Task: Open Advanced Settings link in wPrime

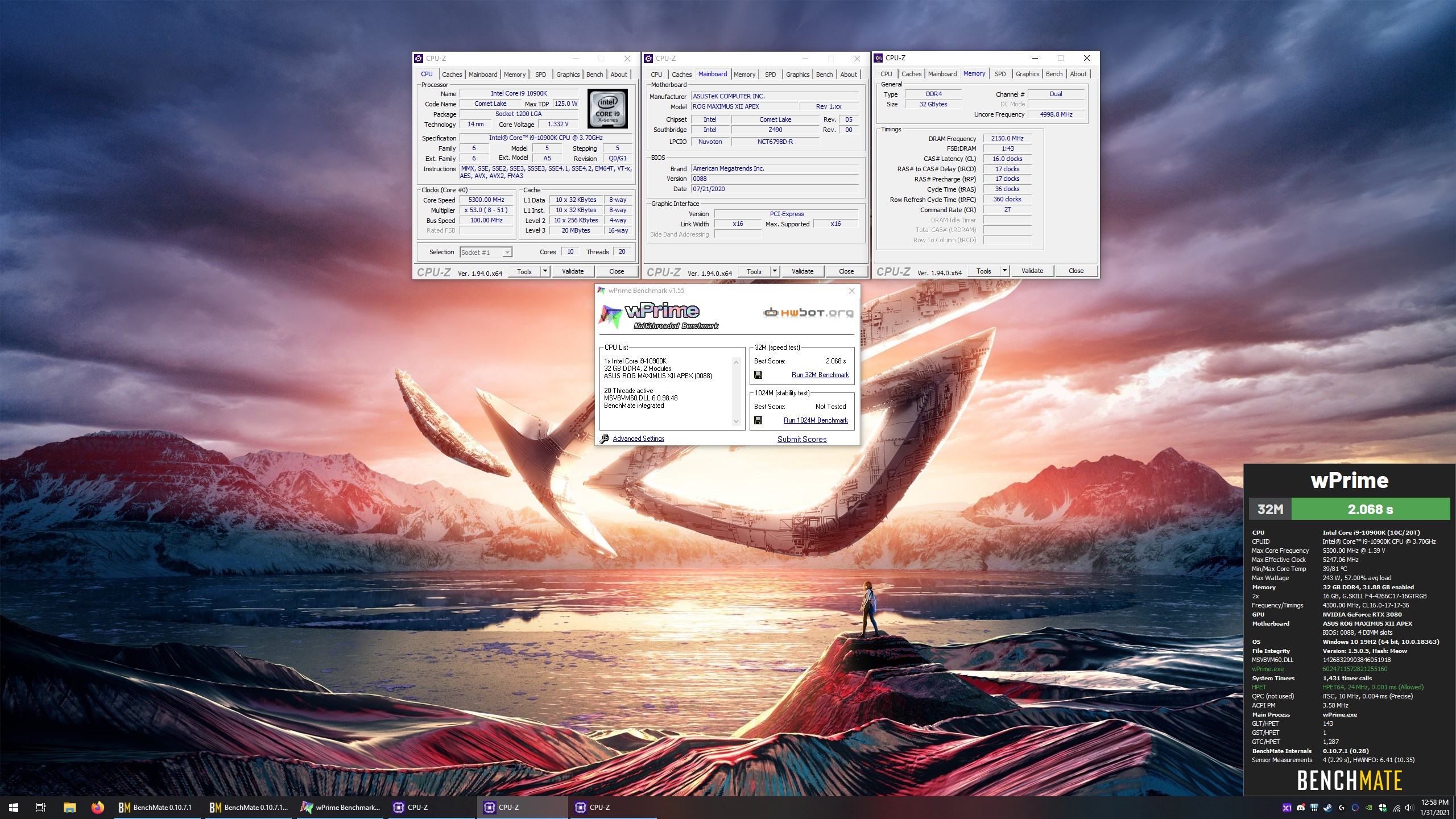Action: [638, 439]
